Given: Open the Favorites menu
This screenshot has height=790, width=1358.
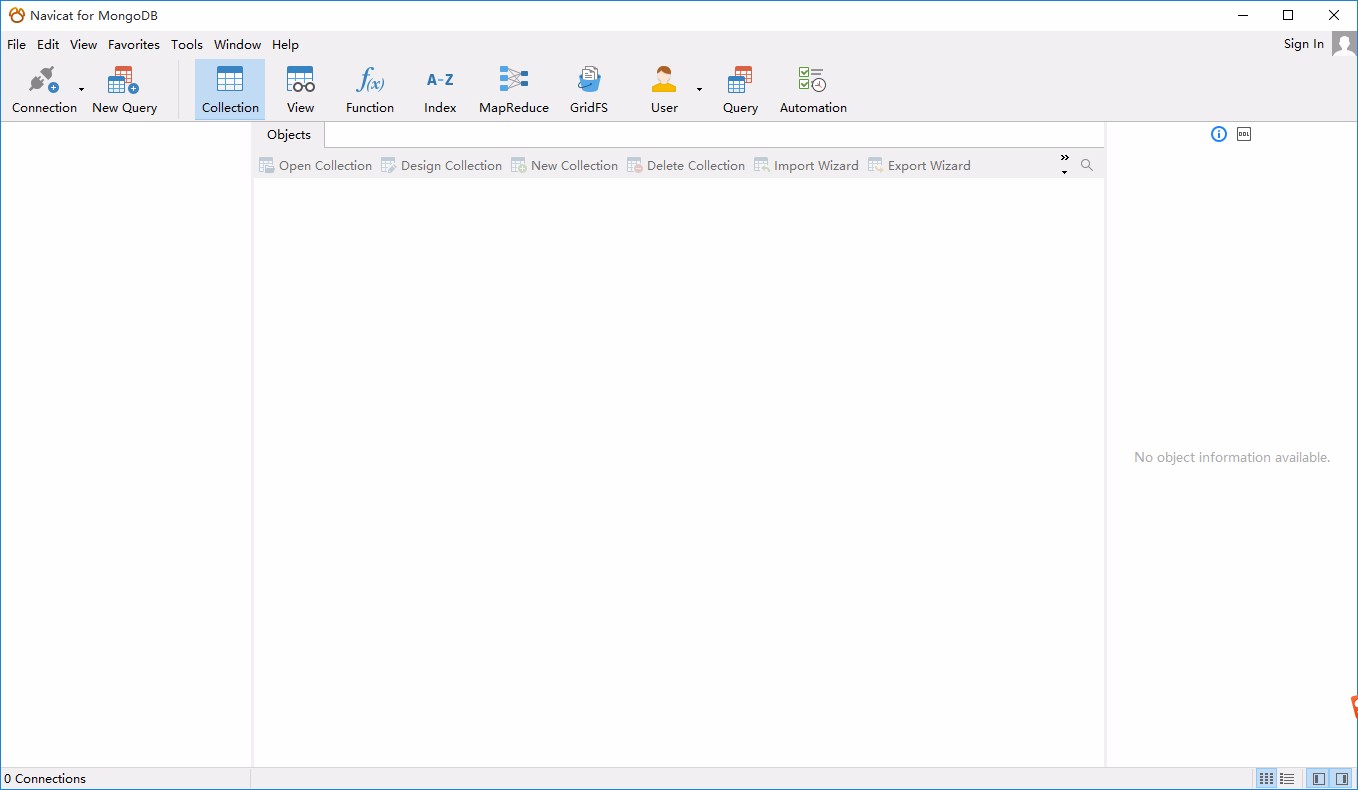Looking at the screenshot, I should 134,45.
